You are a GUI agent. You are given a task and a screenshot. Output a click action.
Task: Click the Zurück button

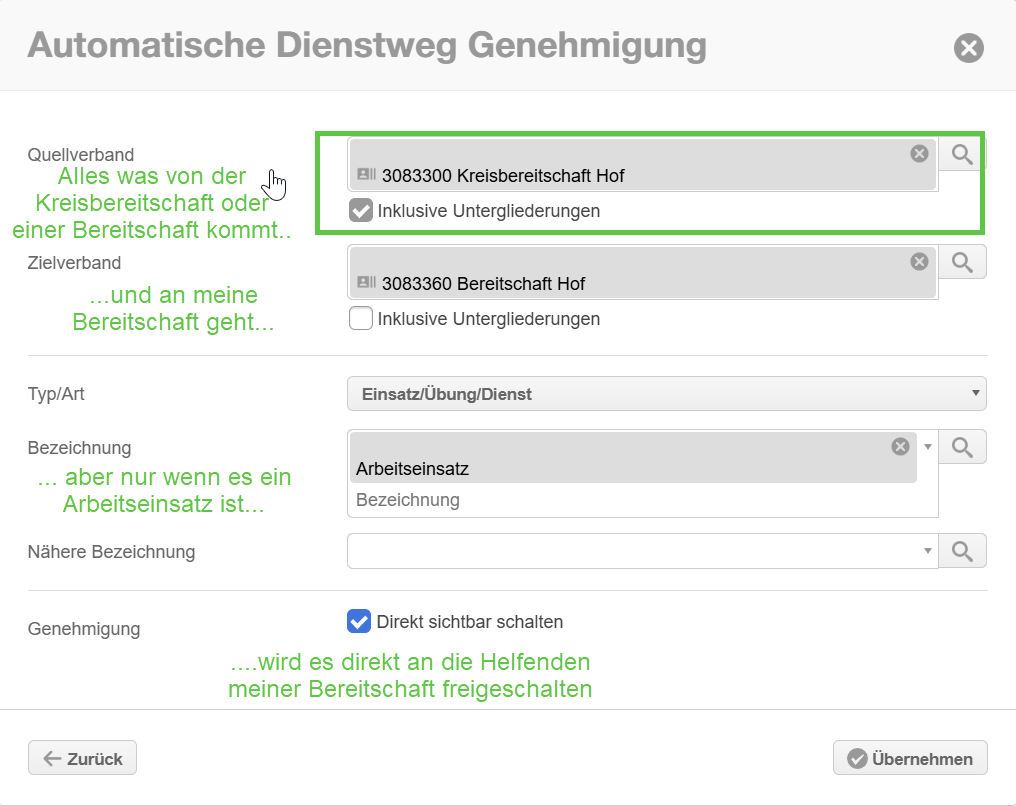pos(82,759)
